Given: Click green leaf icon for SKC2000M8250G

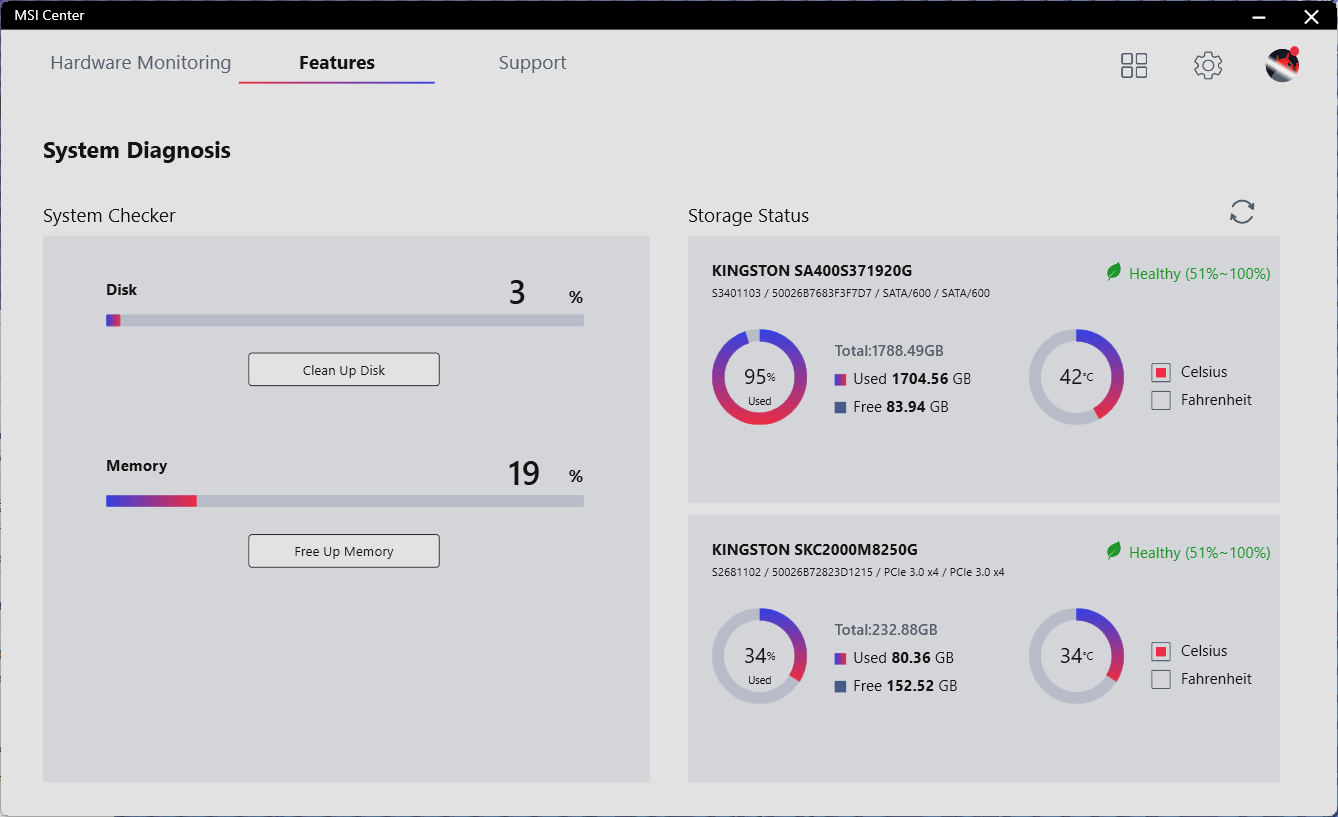Looking at the screenshot, I should pyautogui.click(x=1114, y=551).
